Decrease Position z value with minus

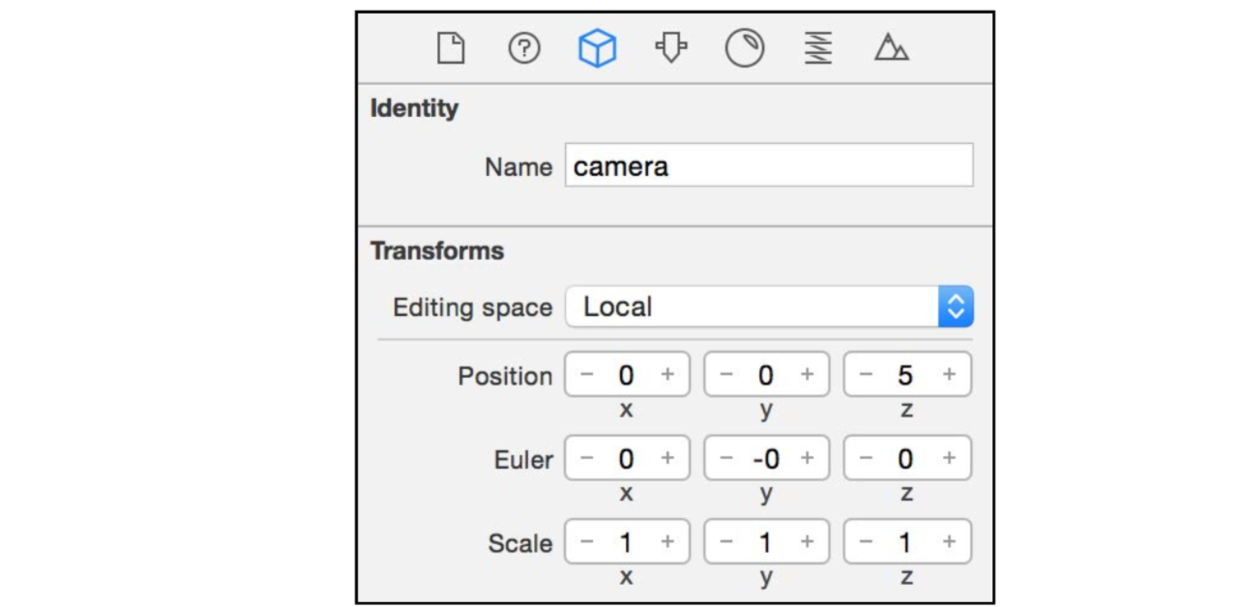click(866, 375)
